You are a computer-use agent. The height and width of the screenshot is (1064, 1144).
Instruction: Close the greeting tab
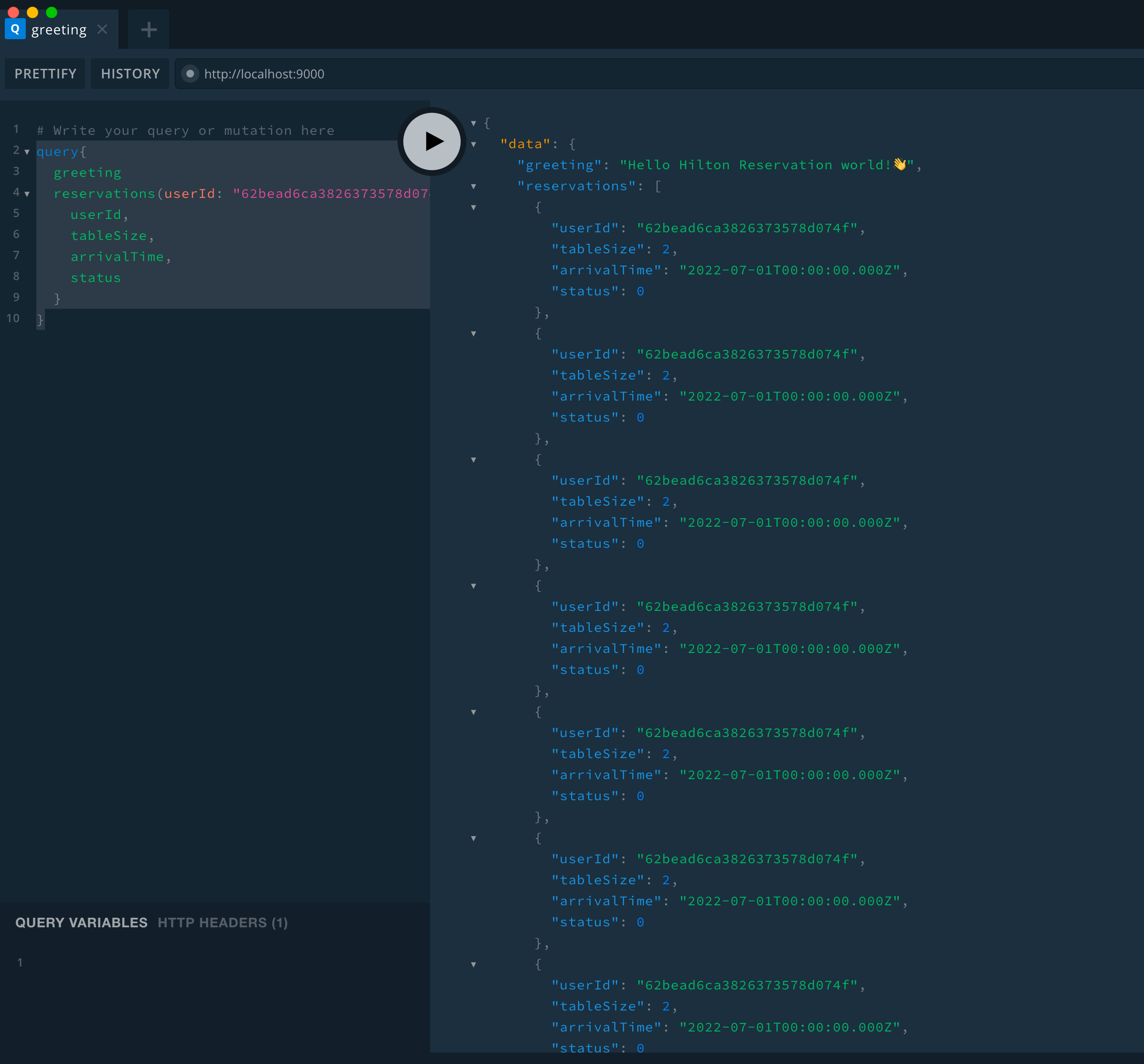(x=102, y=29)
